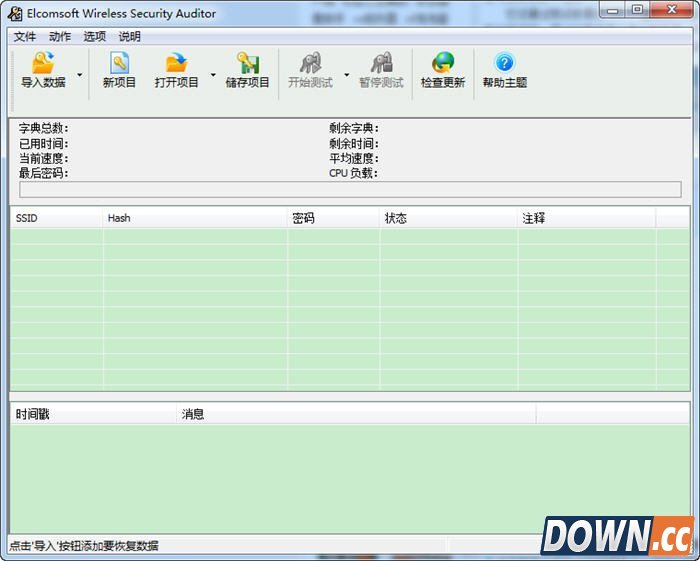Click the 开始测试 start test icon

[310, 63]
